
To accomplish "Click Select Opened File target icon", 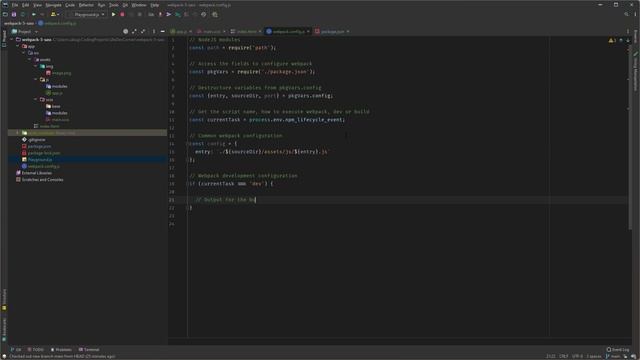I will point(126,31).
